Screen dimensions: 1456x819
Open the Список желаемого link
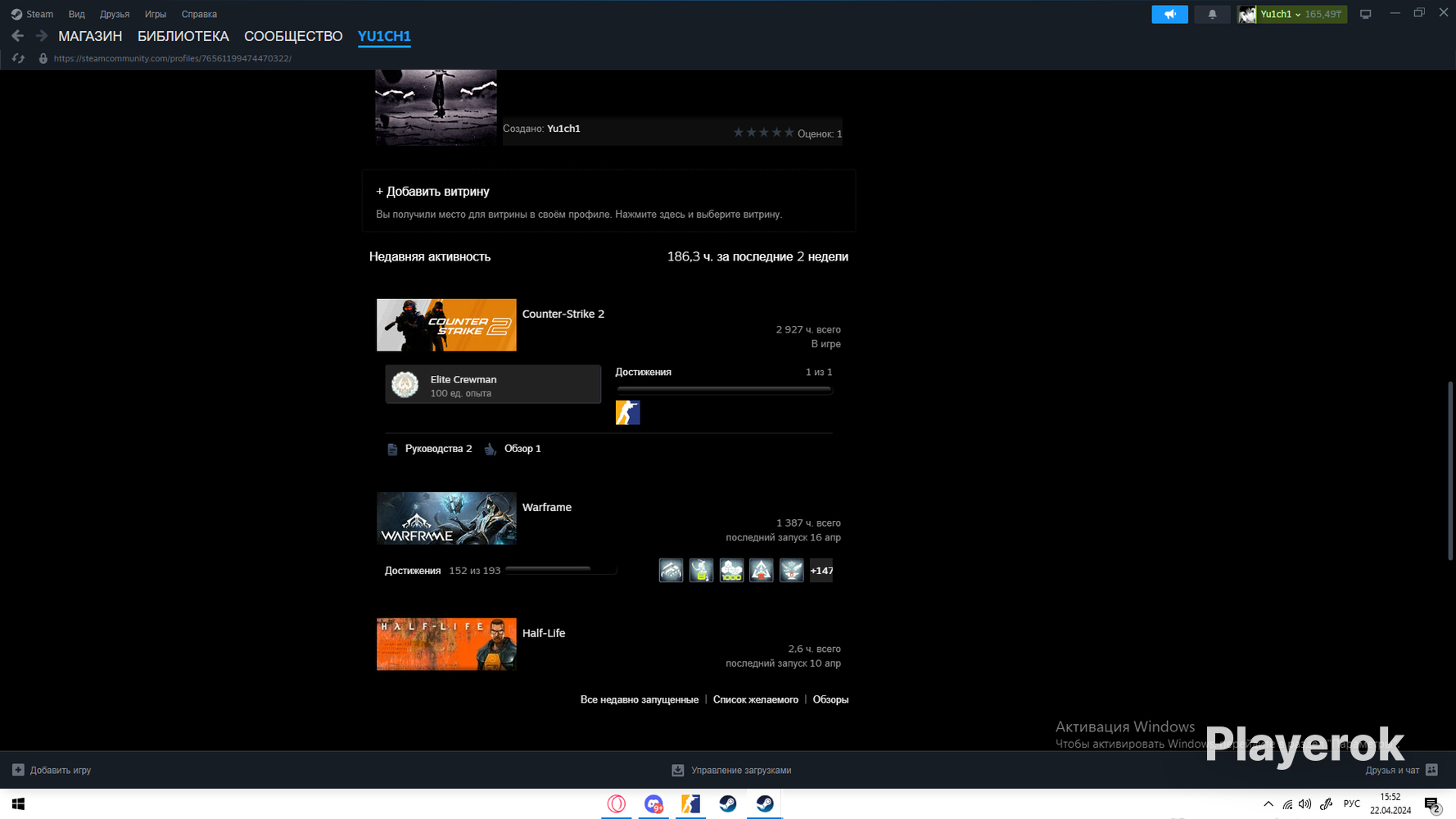point(756,699)
